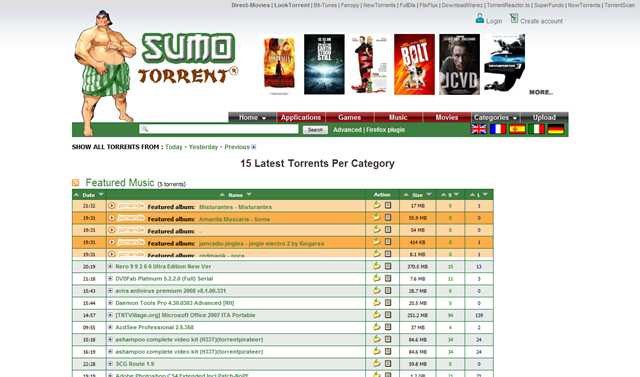Open details icon for DVDFab Platinum row
Image resolution: width=640 pixels, height=377 pixels.
[x=388, y=278]
